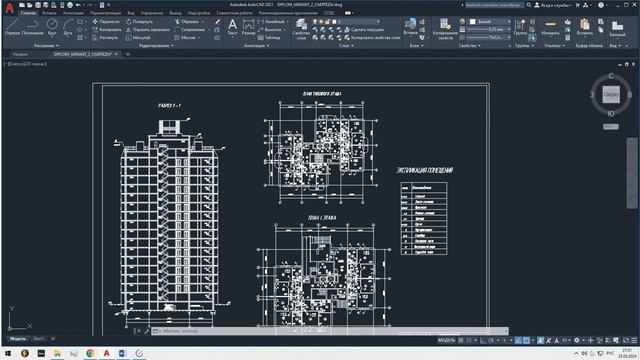Click the white color swatch in Properties panel
This screenshot has height=360, width=640.
tap(472, 22)
